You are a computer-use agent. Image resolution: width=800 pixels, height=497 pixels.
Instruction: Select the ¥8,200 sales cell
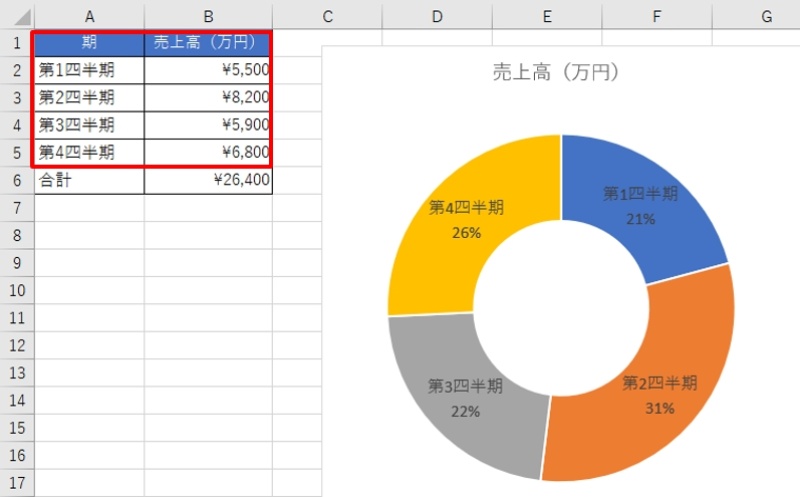click(x=208, y=98)
